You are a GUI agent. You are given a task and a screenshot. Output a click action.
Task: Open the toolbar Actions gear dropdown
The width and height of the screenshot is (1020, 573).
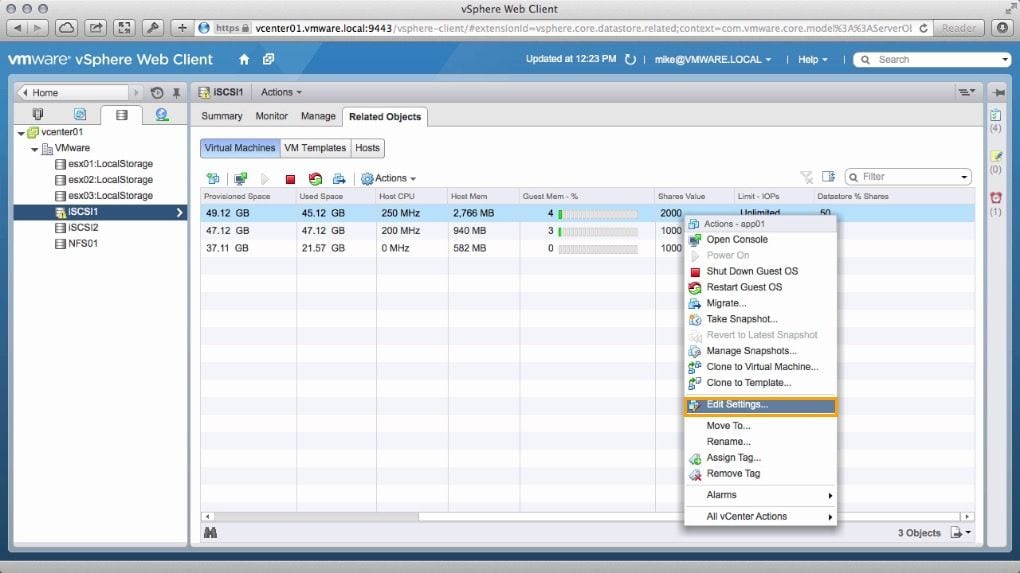coord(388,178)
